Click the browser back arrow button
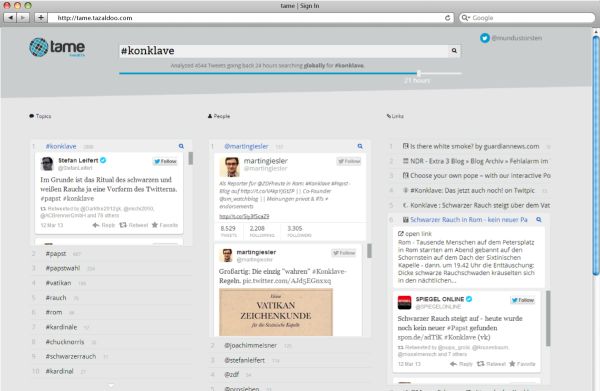Screen dimensions: 600x391 [x=10, y=18]
